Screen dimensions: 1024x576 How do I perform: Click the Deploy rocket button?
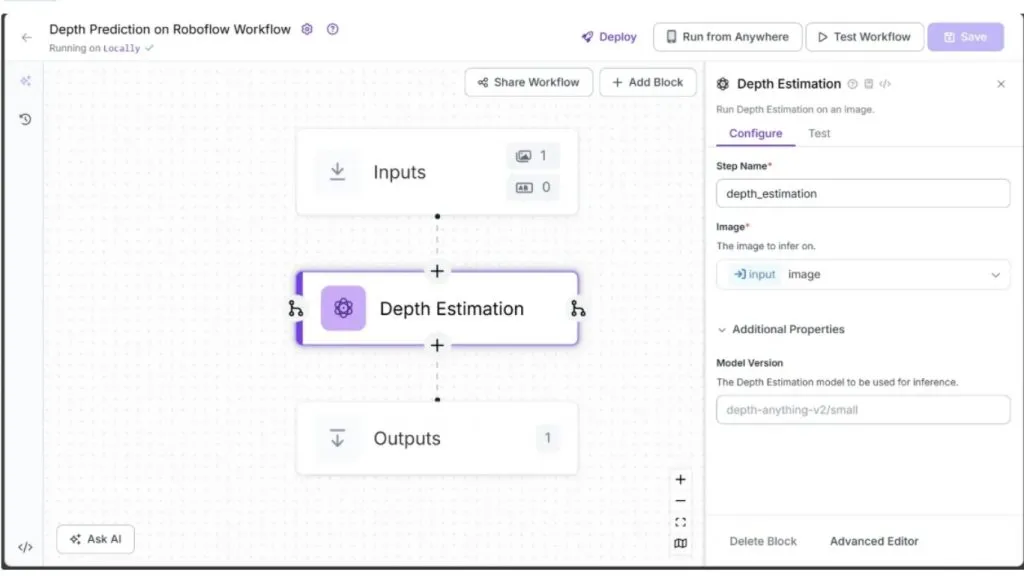click(609, 37)
